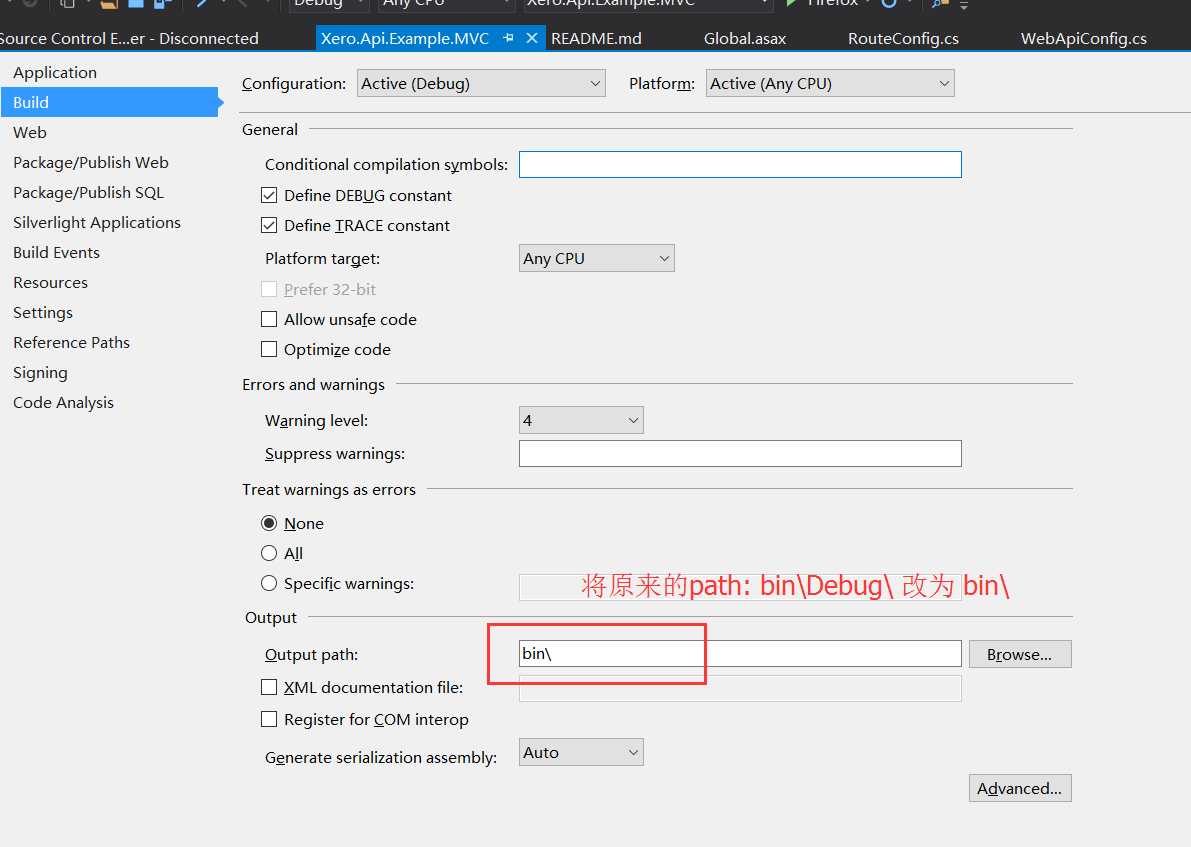Close the Xero.Api.Example.MVC properties tab
The image size is (1191, 847).
532,39
